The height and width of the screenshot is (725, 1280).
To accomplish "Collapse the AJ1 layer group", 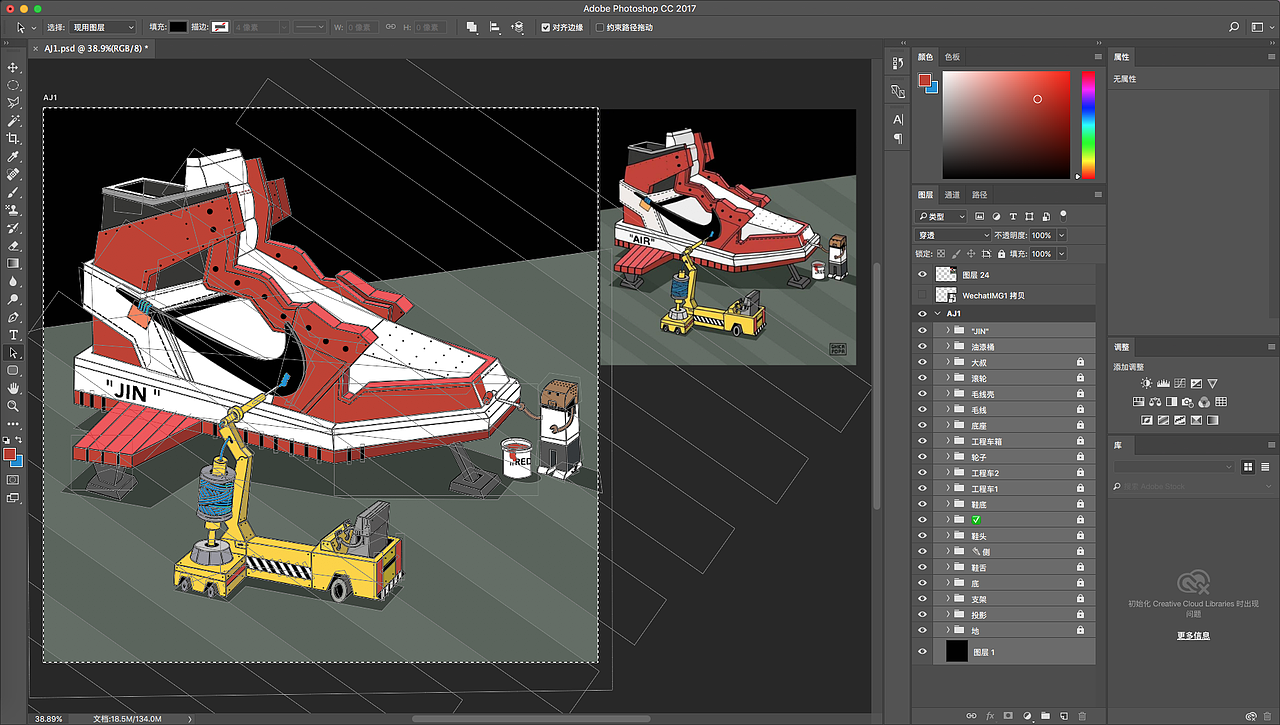I will (x=938, y=314).
